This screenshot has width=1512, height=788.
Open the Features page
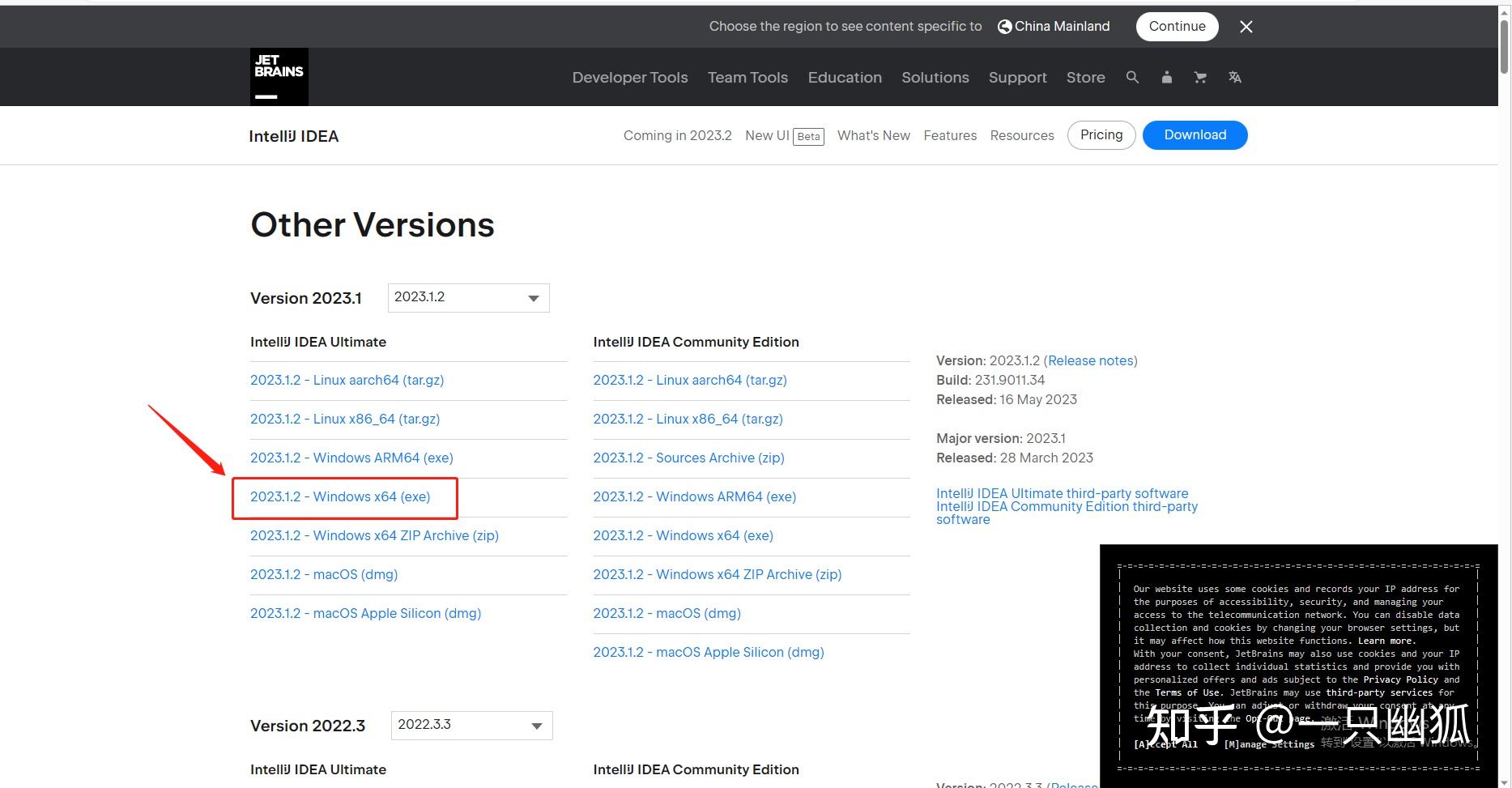[x=950, y=135]
